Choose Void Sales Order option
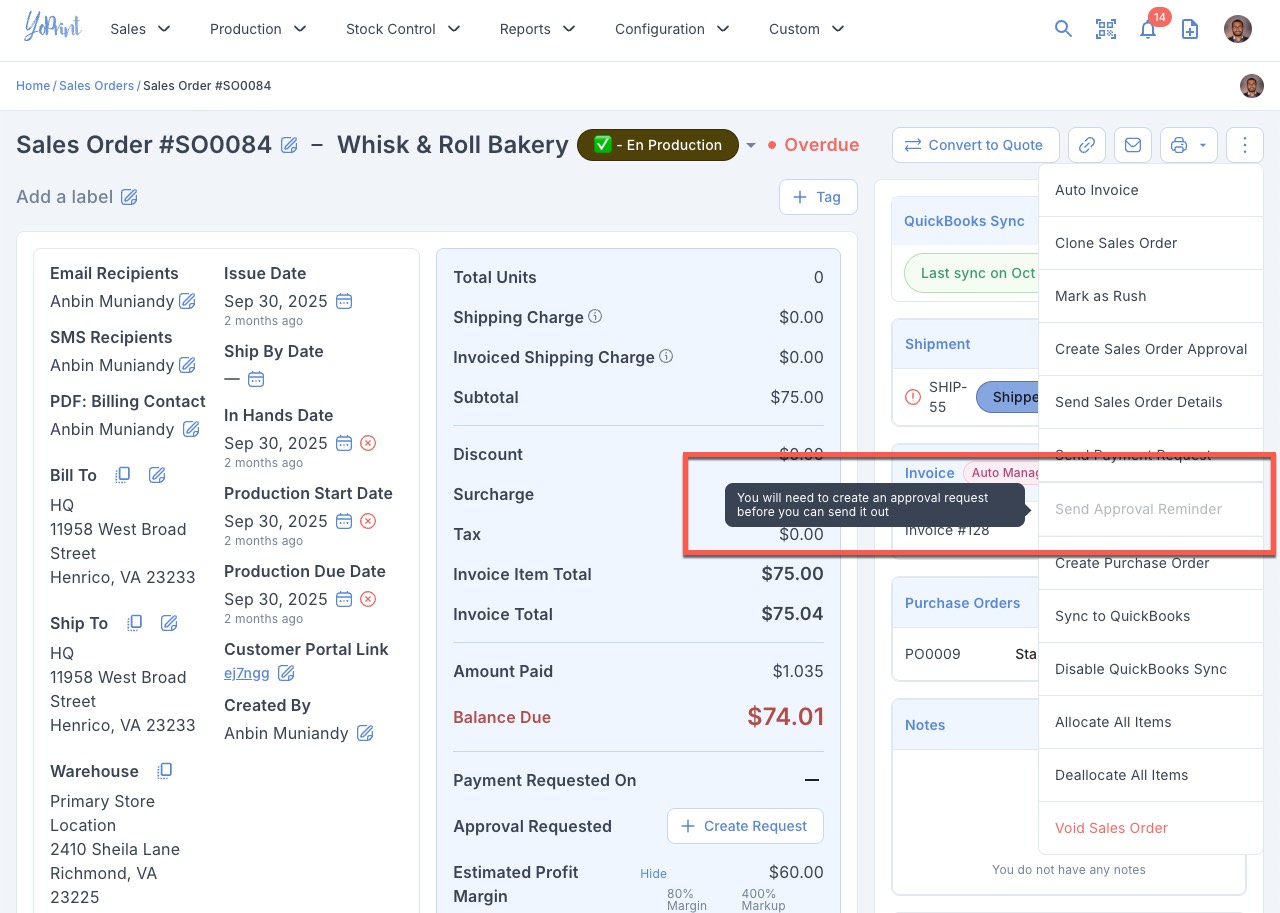Image resolution: width=1280 pixels, height=913 pixels. pos(1111,828)
